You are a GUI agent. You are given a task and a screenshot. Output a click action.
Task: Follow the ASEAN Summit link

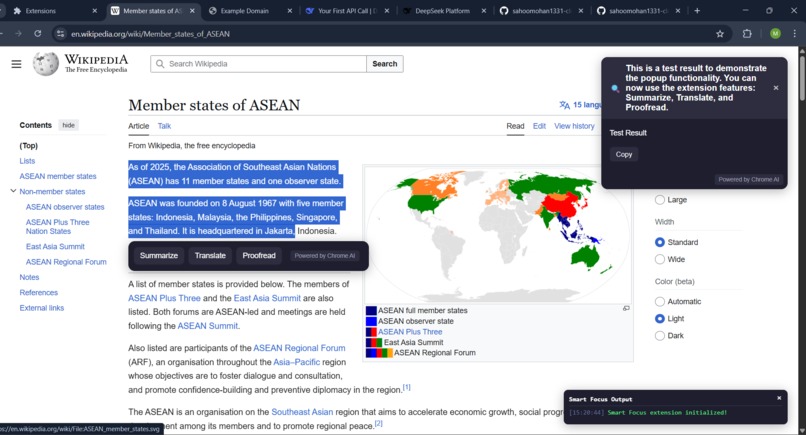208,326
